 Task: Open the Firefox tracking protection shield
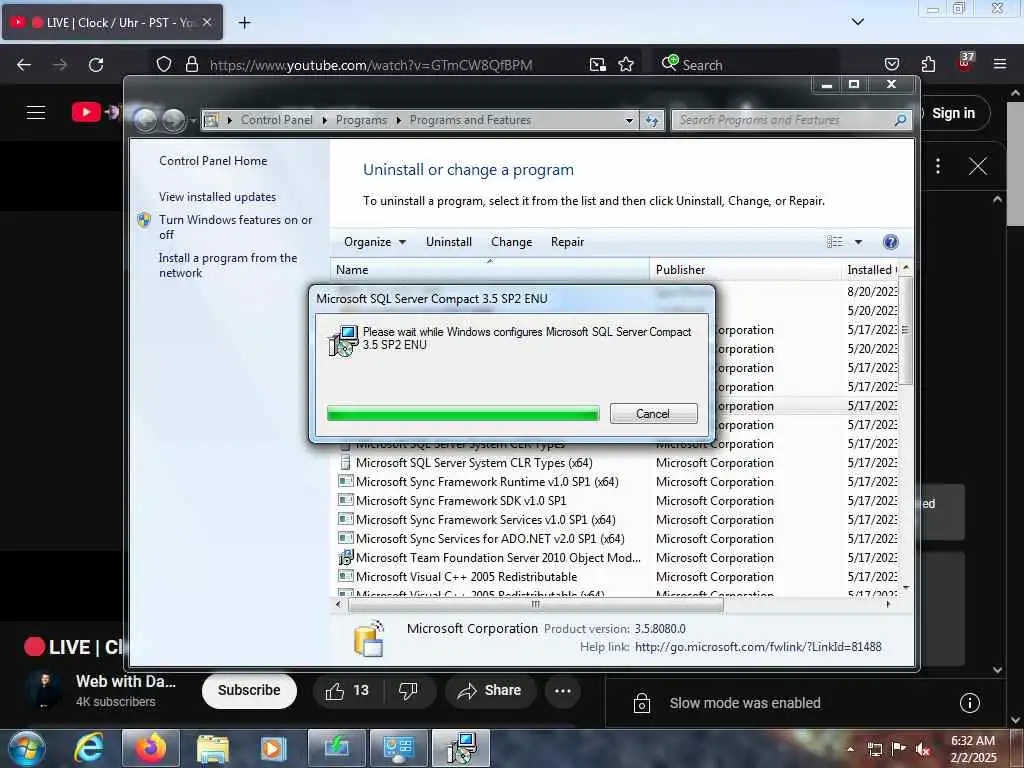click(x=164, y=64)
